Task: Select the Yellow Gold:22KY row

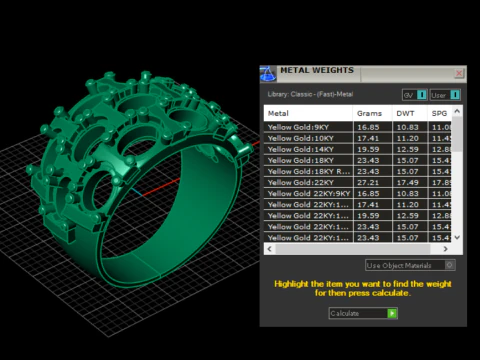Action: pyautogui.click(x=358, y=182)
